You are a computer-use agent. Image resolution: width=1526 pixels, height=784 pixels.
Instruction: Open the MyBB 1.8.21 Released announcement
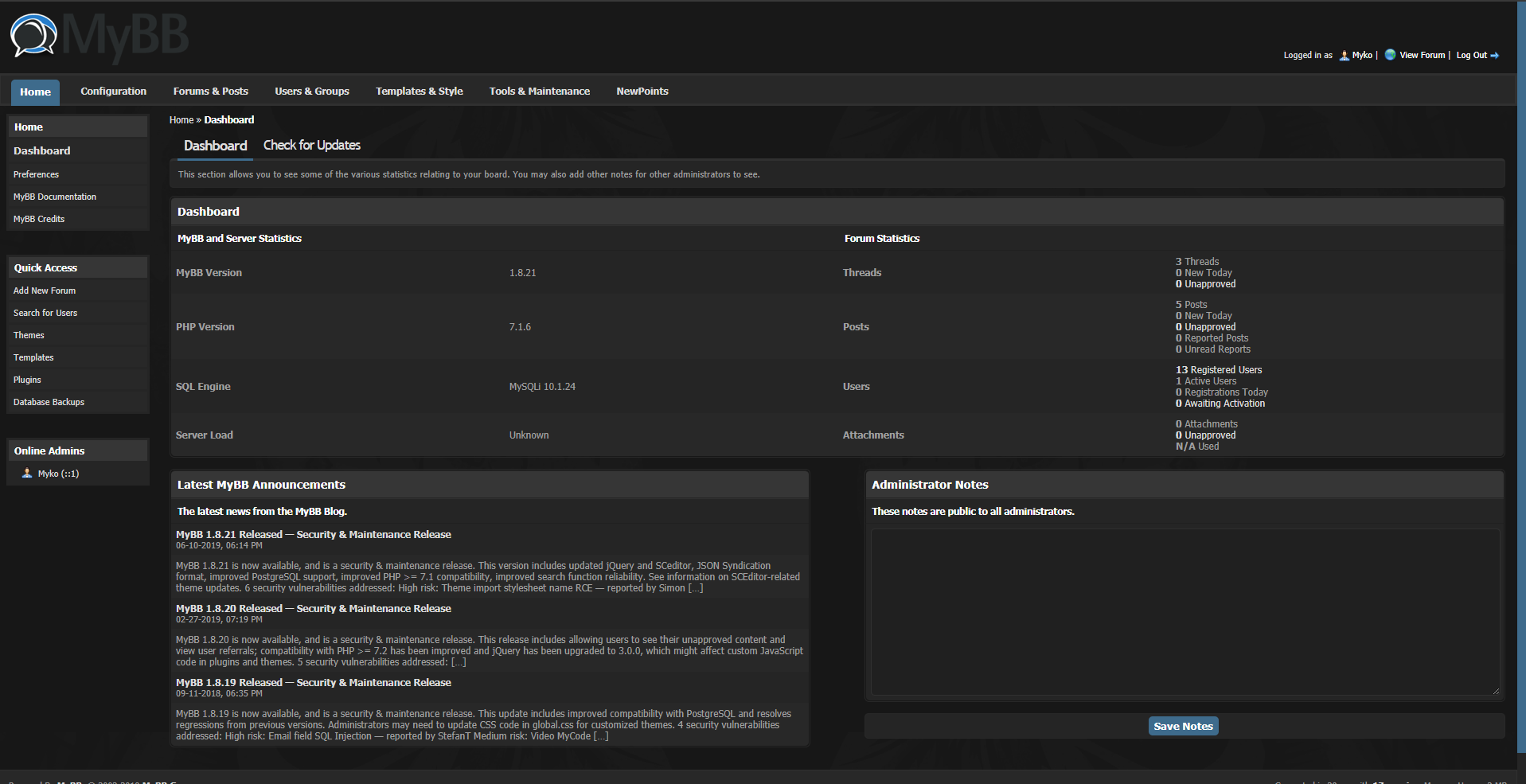pos(314,535)
